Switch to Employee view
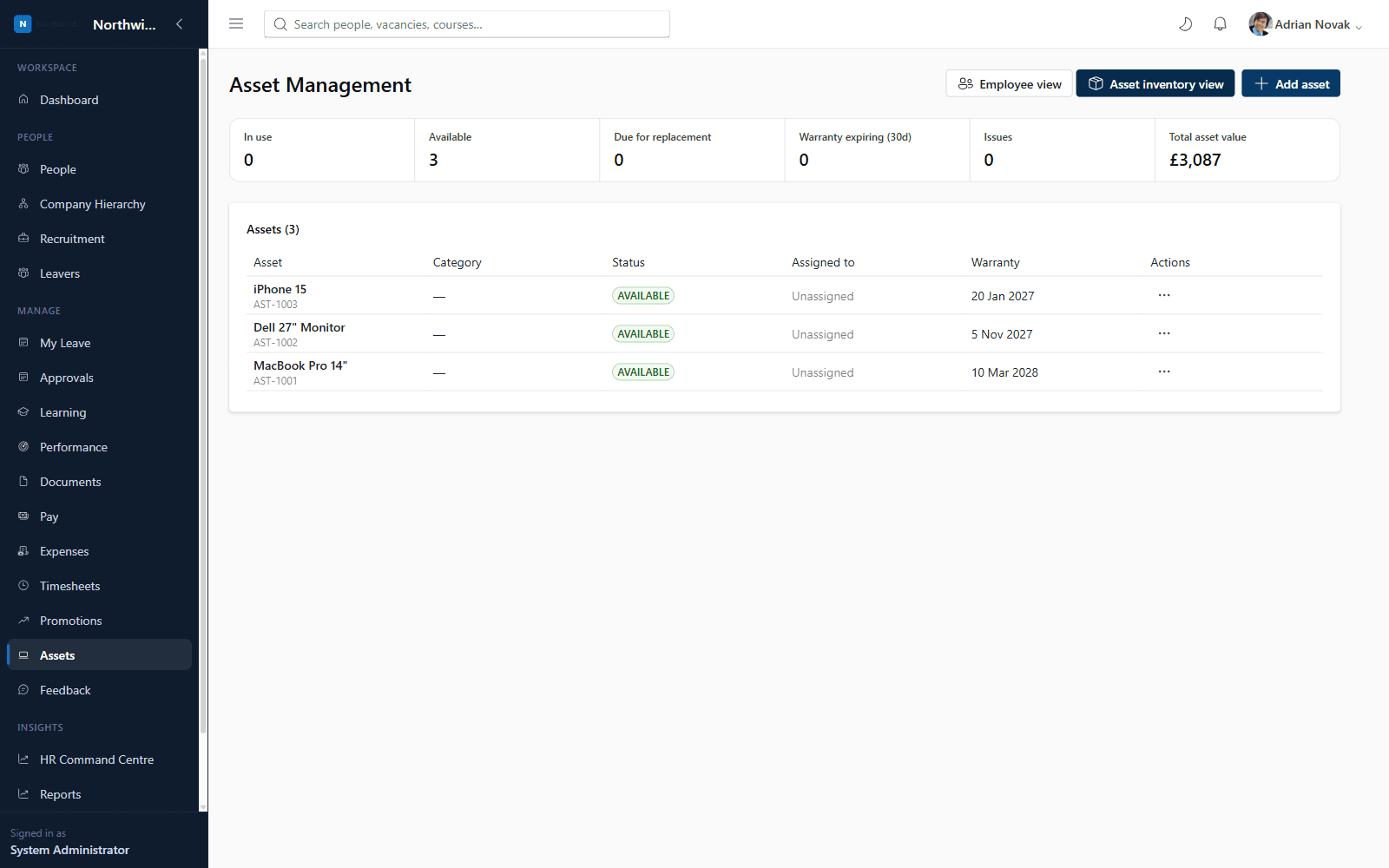 [x=1009, y=83]
